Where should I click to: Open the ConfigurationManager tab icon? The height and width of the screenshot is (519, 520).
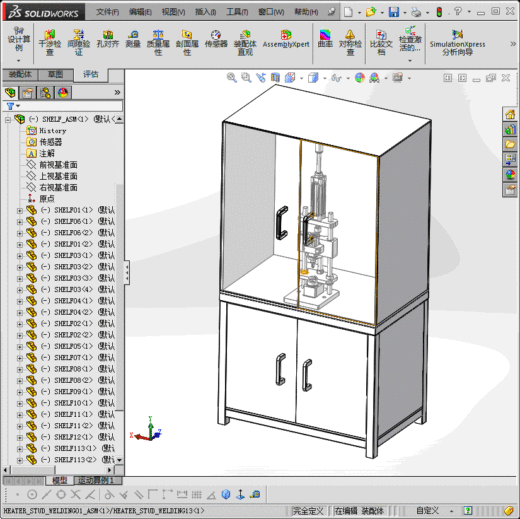45,92
